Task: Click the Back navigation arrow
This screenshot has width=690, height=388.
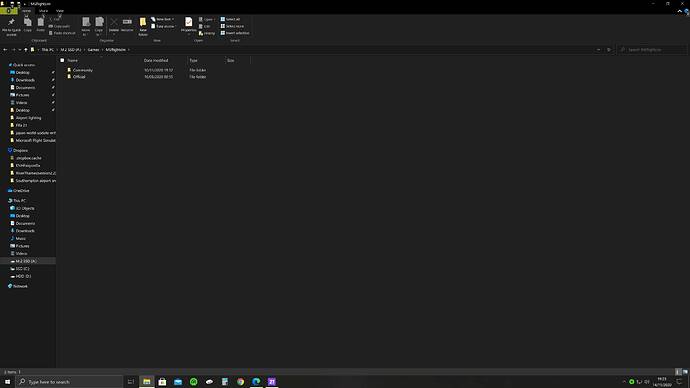Action: coord(5,50)
